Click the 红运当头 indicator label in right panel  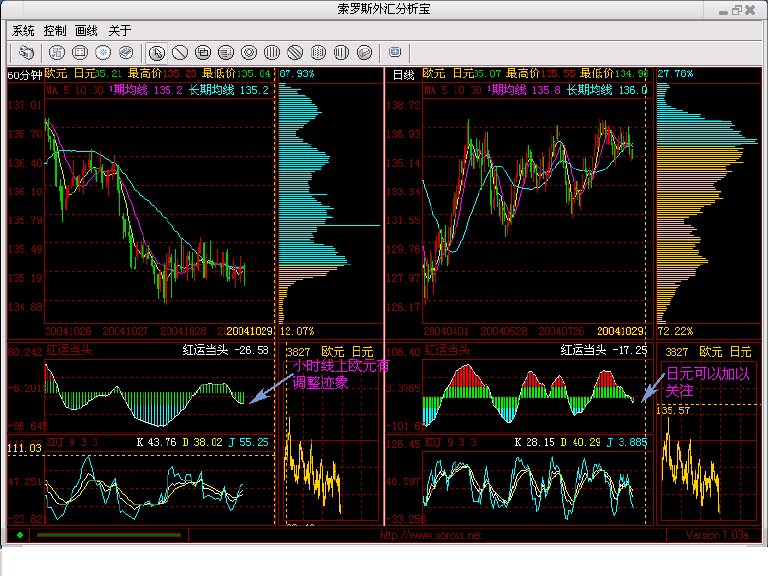[x=447, y=350]
